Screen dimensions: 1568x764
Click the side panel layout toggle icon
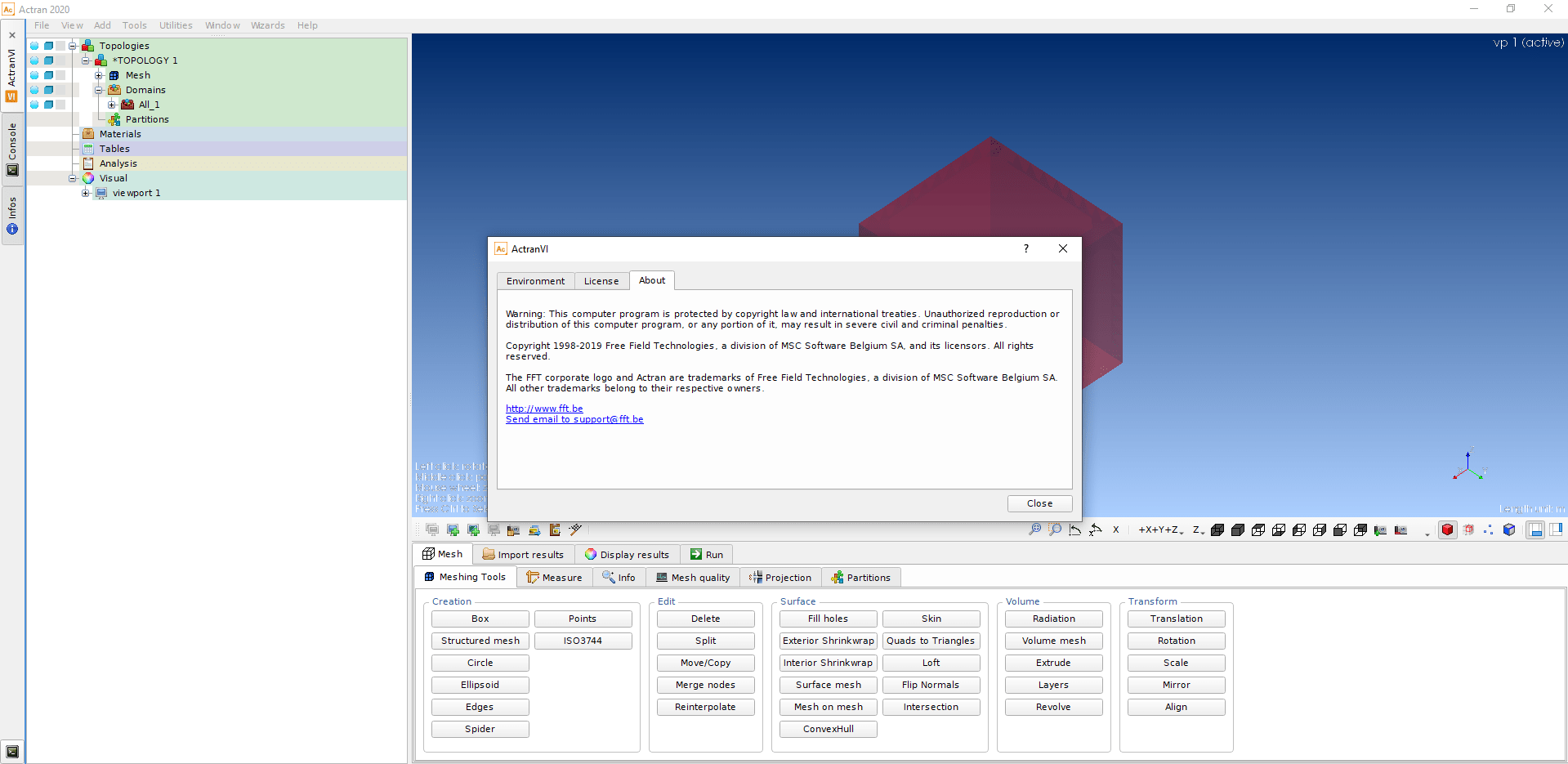click(1556, 529)
